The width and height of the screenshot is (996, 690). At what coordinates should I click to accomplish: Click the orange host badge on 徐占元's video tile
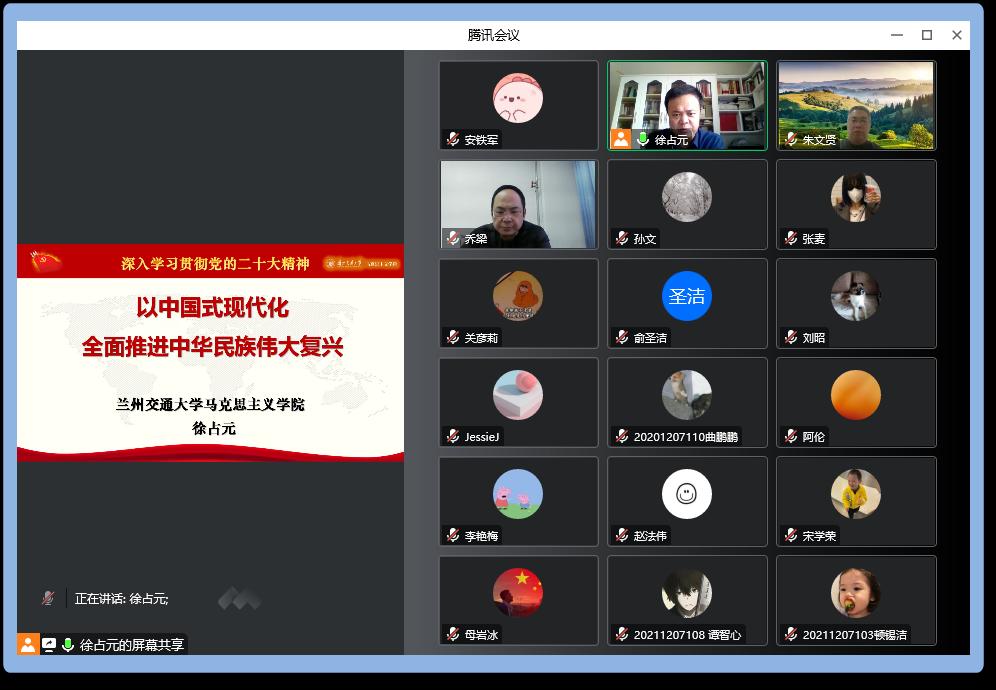(x=621, y=139)
